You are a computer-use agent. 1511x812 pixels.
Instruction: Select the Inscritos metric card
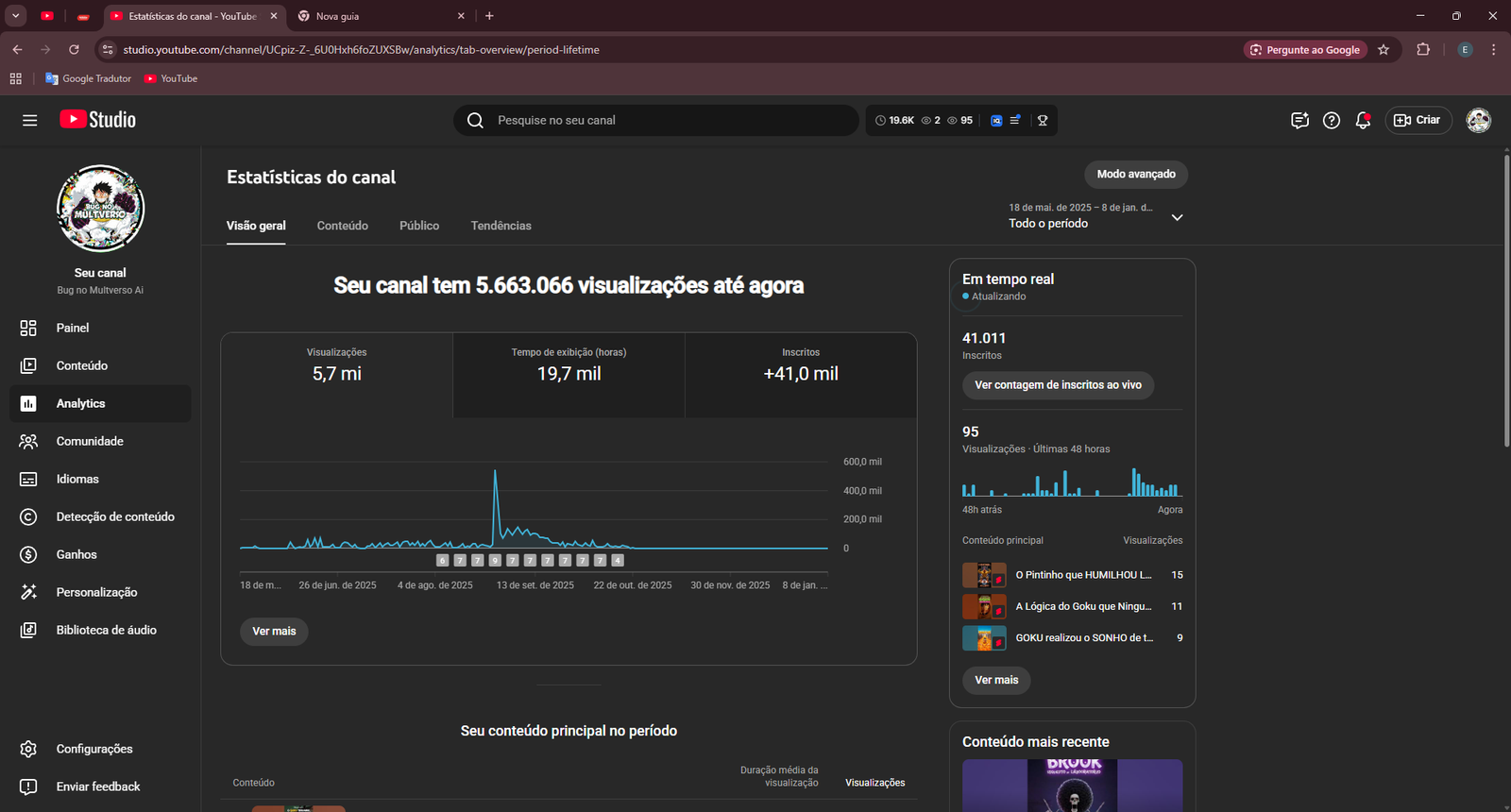(800, 375)
